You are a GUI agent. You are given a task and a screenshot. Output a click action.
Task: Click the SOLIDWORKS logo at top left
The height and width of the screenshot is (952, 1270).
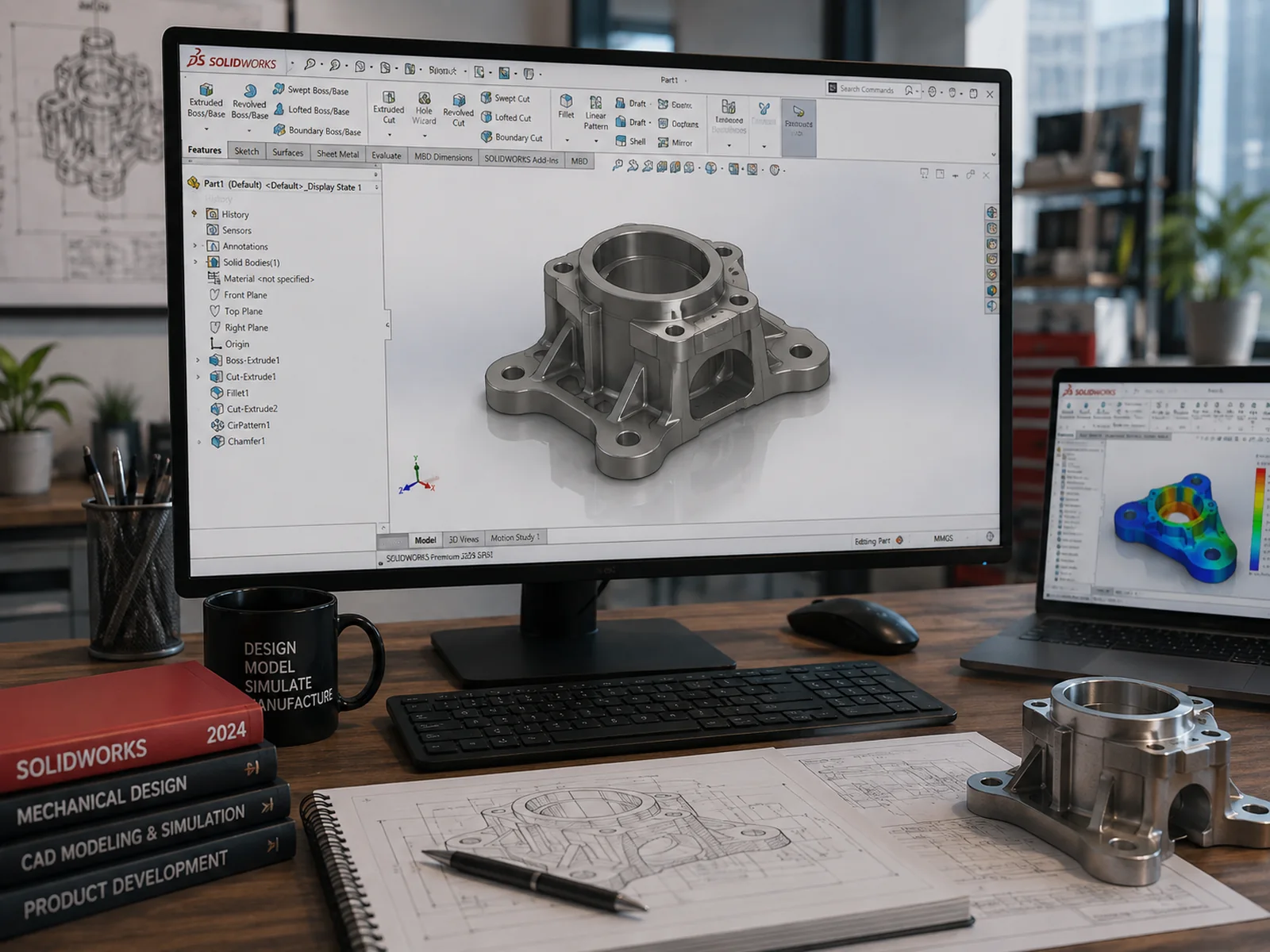point(232,61)
